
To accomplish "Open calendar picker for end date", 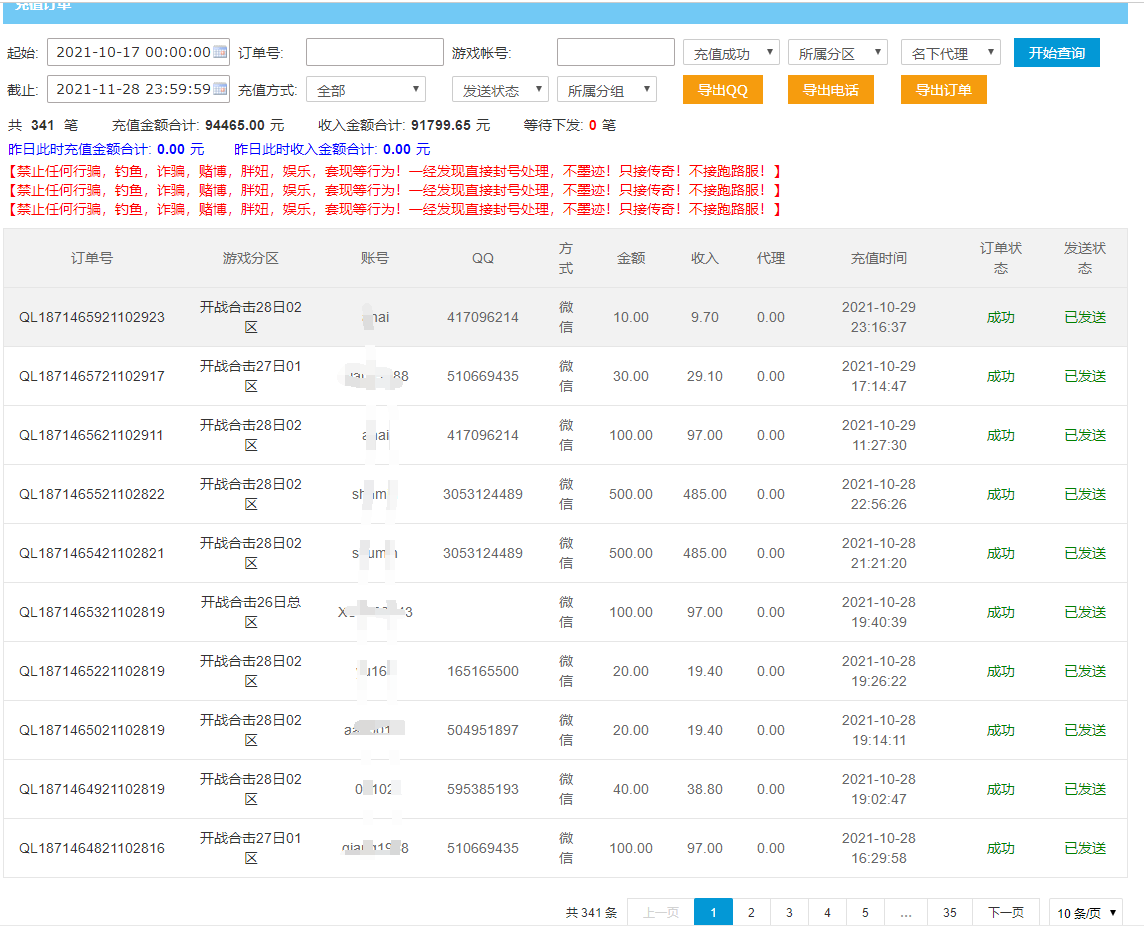I will pyautogui.click(x=220, y=89).
